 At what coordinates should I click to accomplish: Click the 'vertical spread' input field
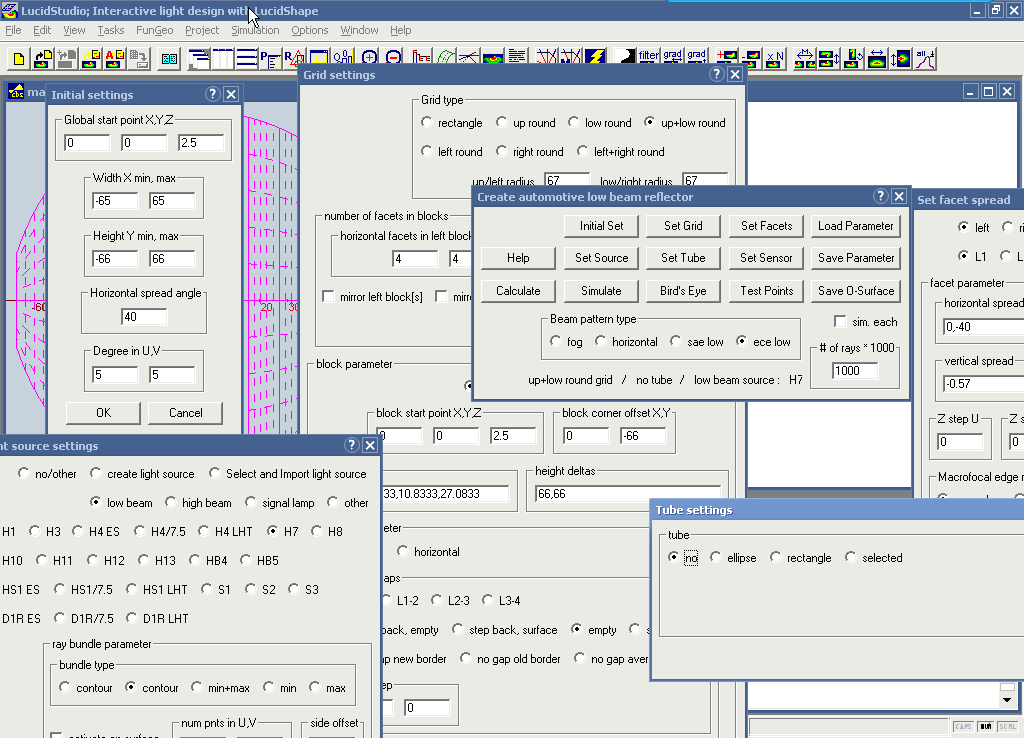click(x=984, y=384)
